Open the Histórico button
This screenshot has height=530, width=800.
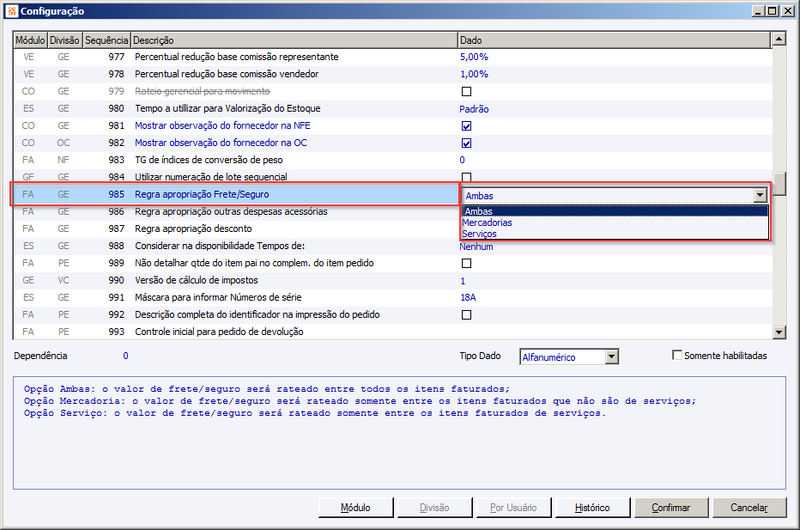[592, 508]
